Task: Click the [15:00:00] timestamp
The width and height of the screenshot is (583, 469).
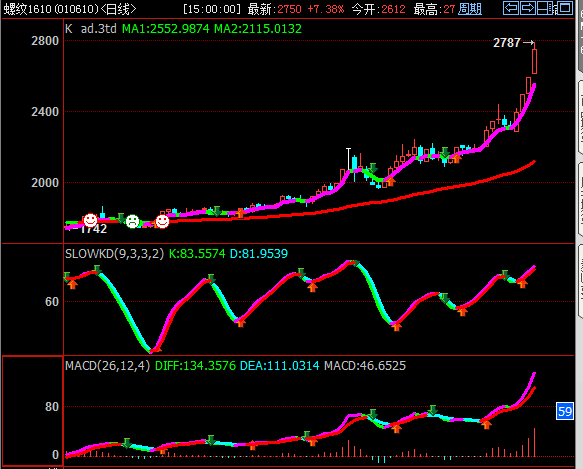Action: point(212,9)
